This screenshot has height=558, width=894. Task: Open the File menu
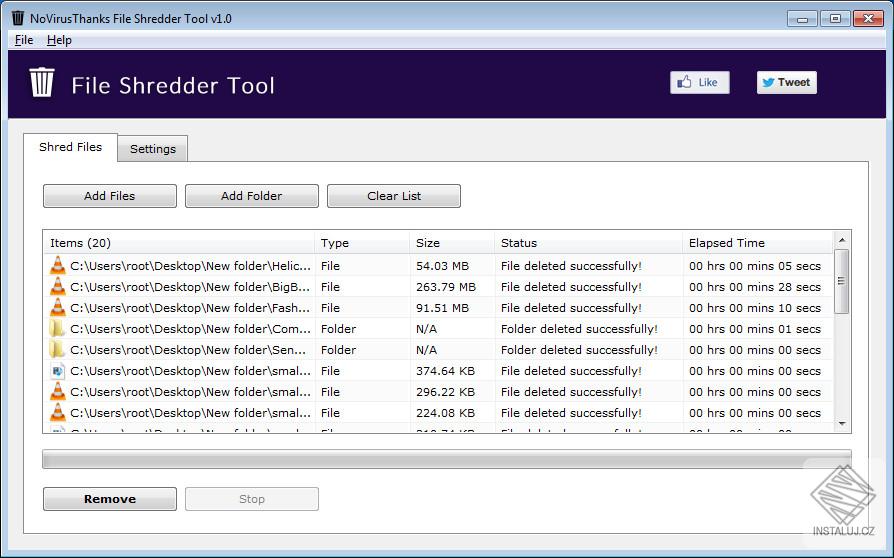(24, 40)
